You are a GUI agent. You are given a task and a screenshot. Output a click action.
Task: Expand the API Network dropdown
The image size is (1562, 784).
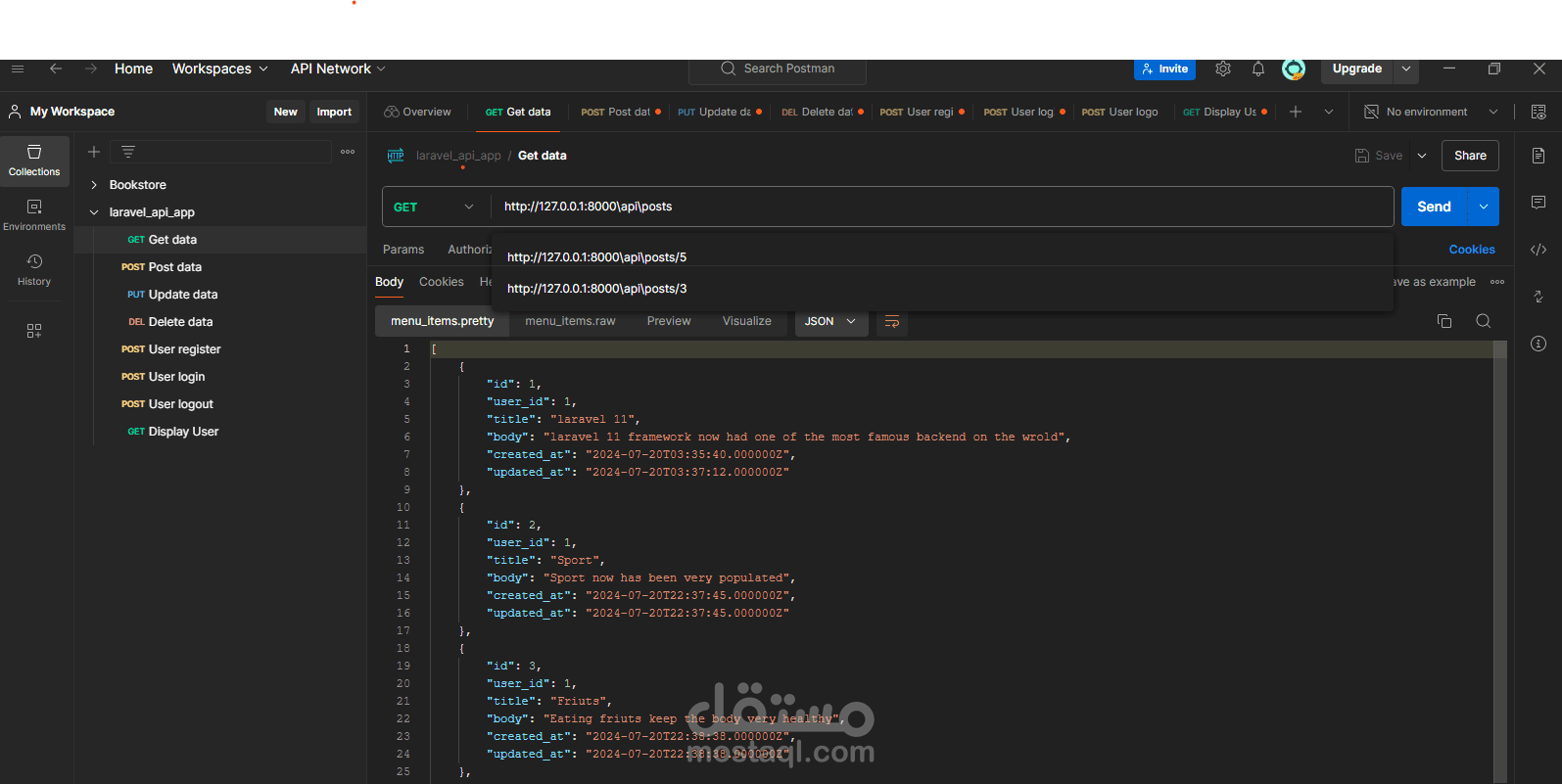pyautogui.click(x=338, y=69)
